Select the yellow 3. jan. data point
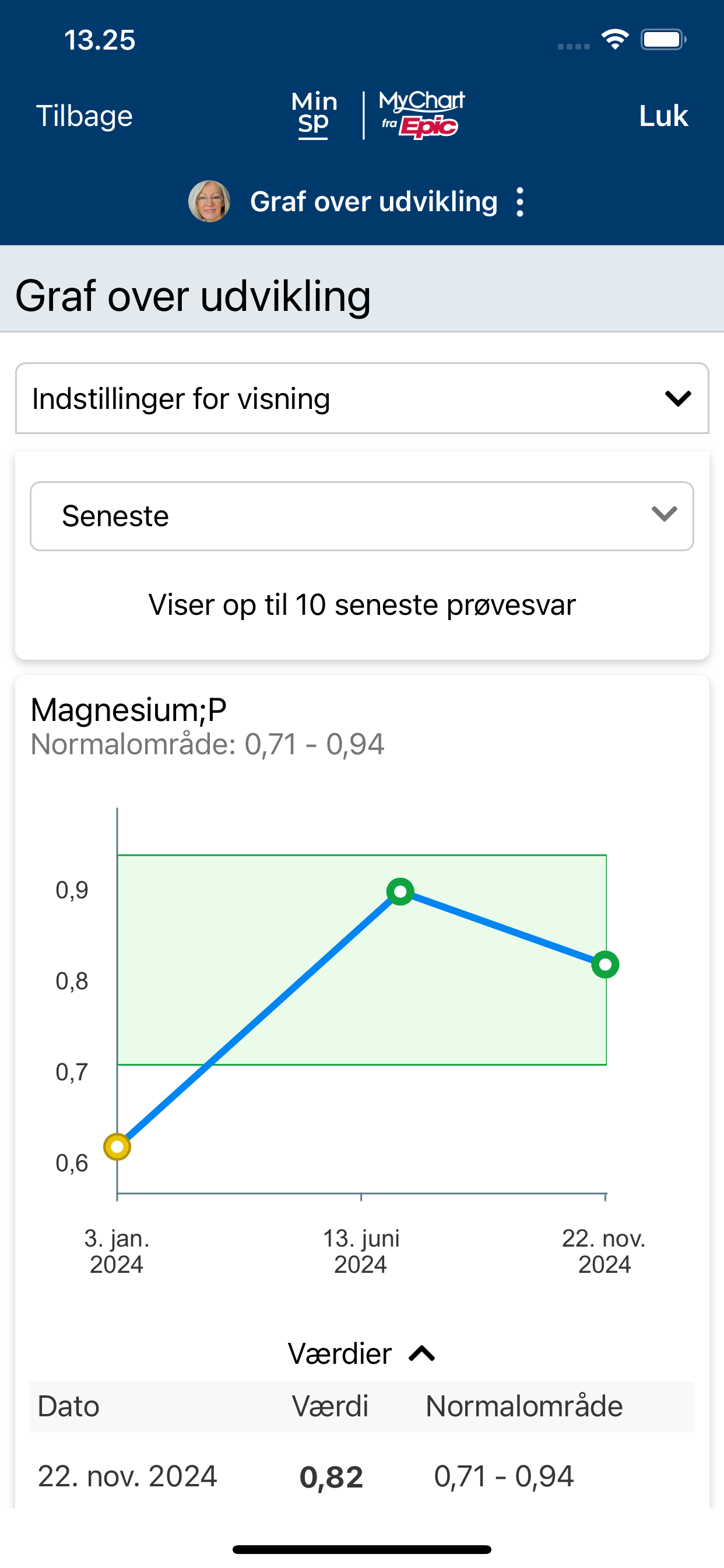This screenshot has height=1568, width=724. [x=117, y=1147]
